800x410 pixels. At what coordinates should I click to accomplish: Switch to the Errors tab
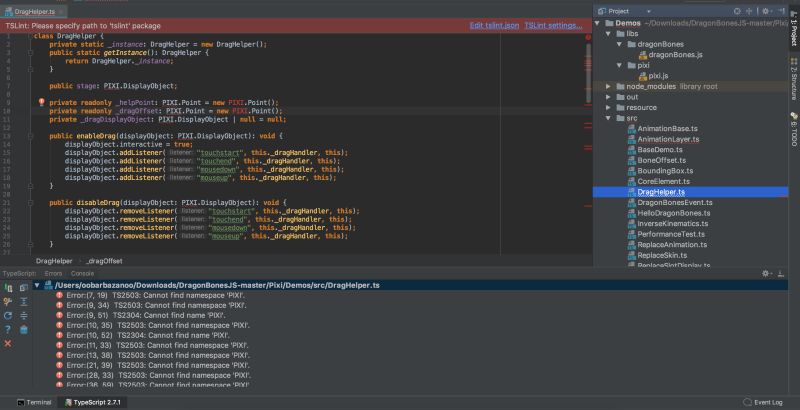(x=53, y=273)
